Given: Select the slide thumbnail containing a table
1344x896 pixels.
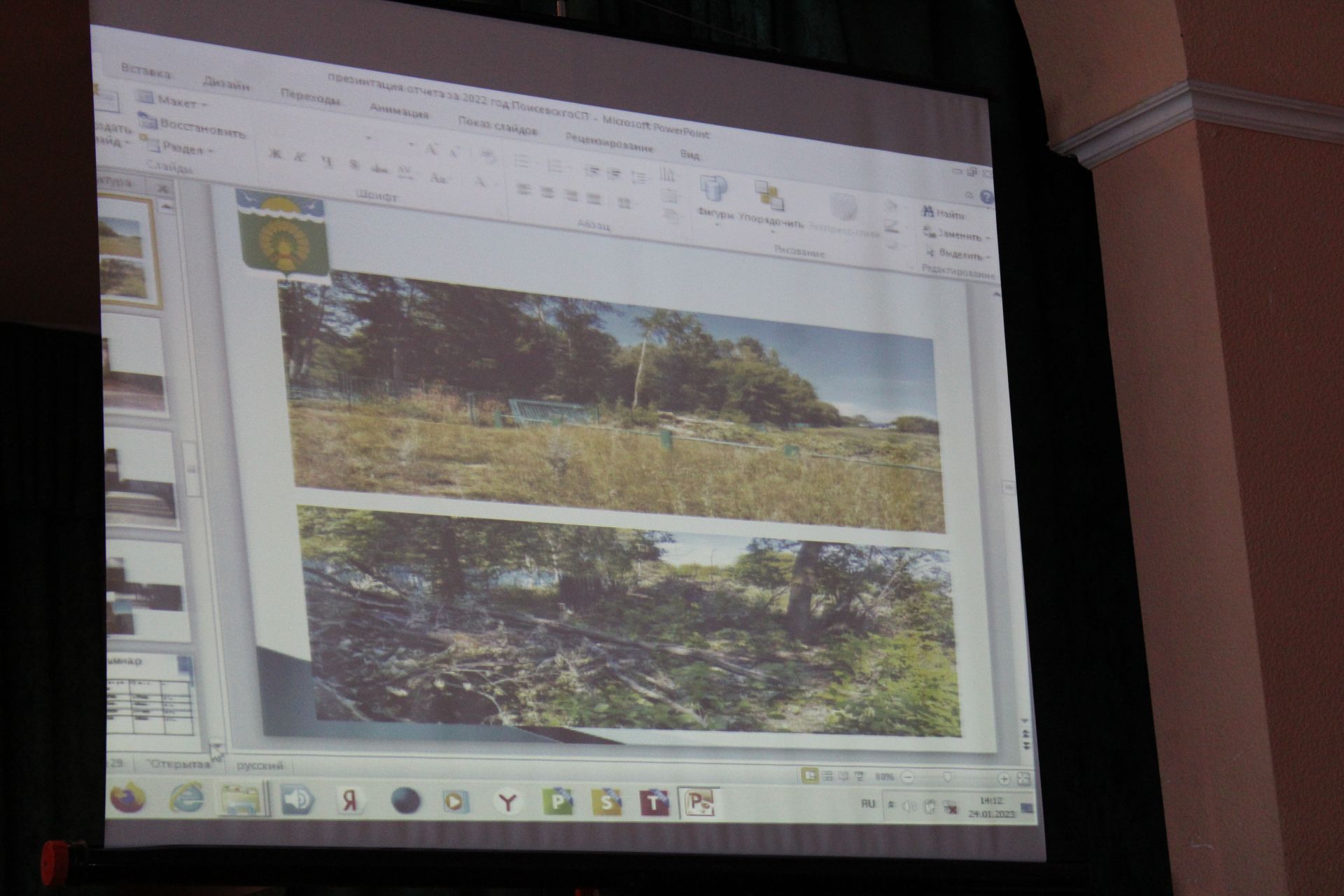Looking at the screenshot, I should [149, 696].
